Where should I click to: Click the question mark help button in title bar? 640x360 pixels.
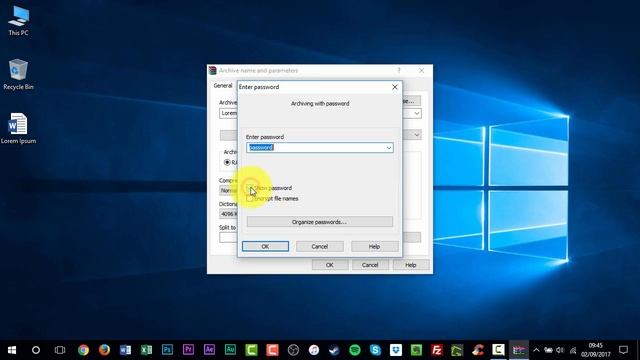coord(399,71)
